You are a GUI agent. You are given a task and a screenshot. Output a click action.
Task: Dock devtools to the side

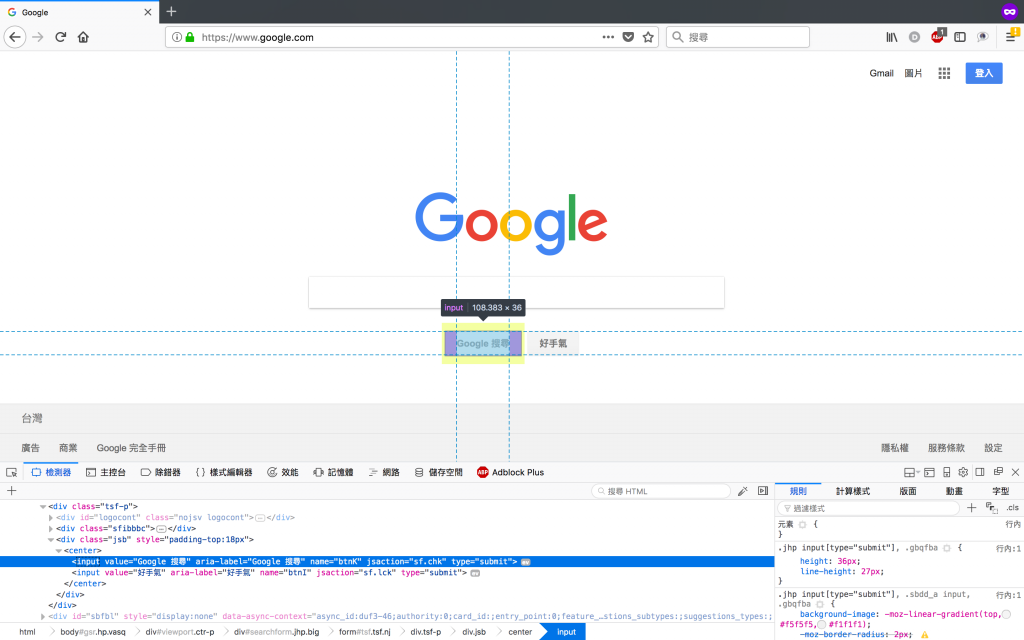coord(980,472)
